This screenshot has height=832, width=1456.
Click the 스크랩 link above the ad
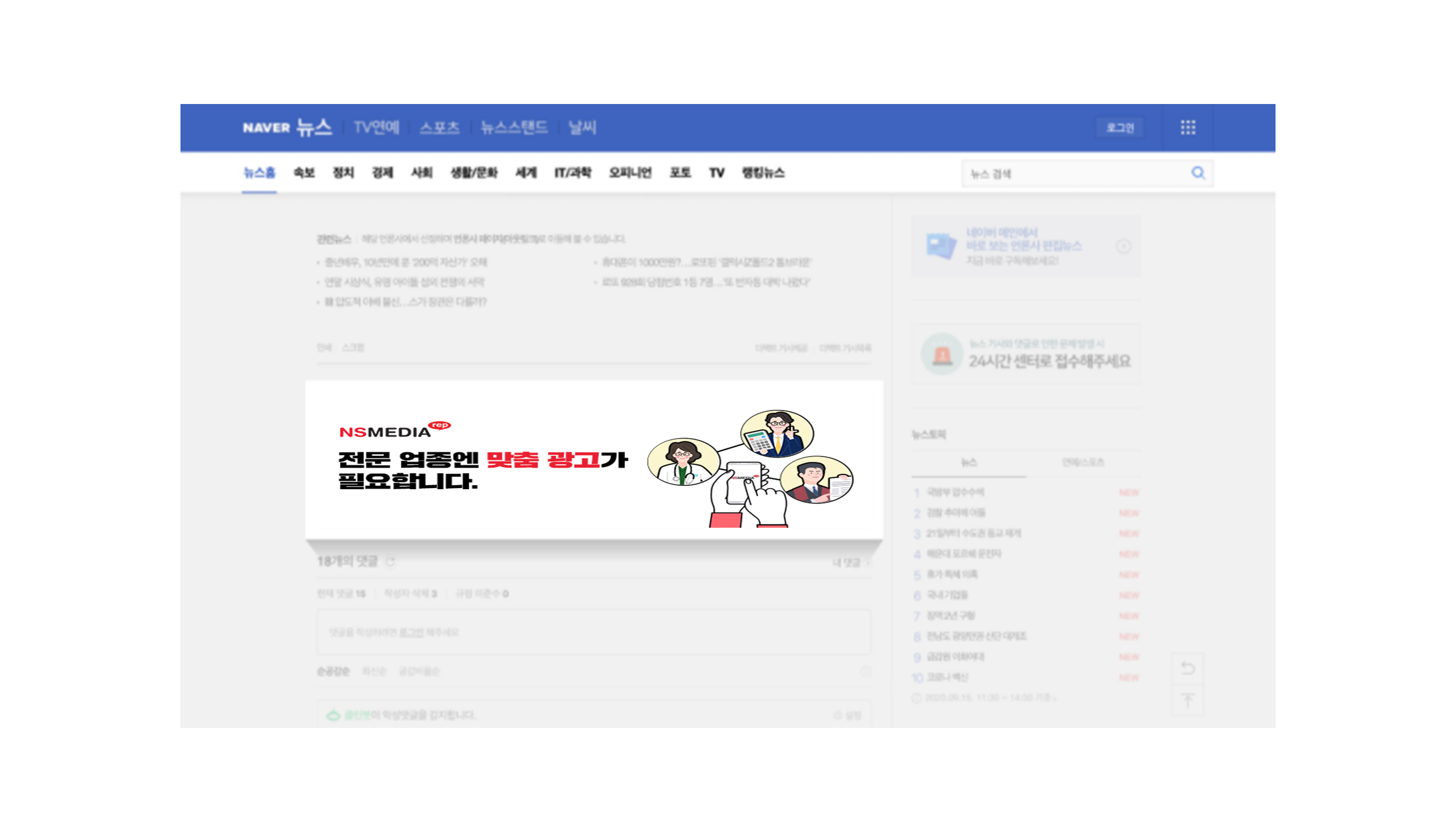pos(353,347)
